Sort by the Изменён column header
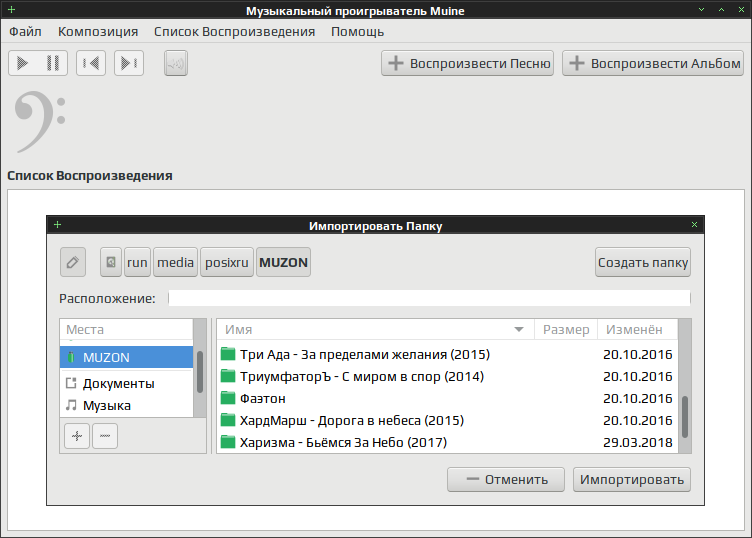The height and width of the screenshot is (538, 752). [x=637, y=329]
